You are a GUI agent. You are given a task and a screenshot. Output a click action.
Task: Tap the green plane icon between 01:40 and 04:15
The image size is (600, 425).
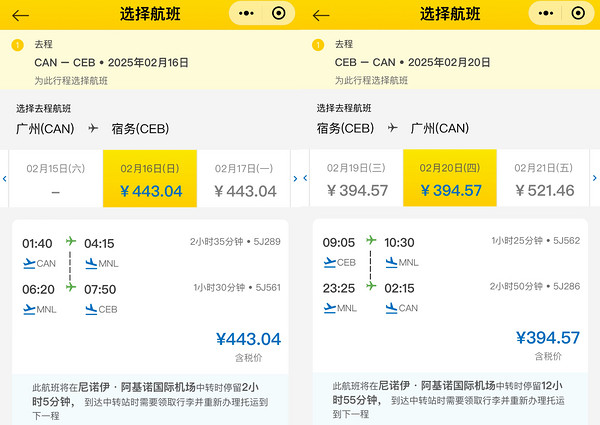pyautogui.click(x=70, y=241)
